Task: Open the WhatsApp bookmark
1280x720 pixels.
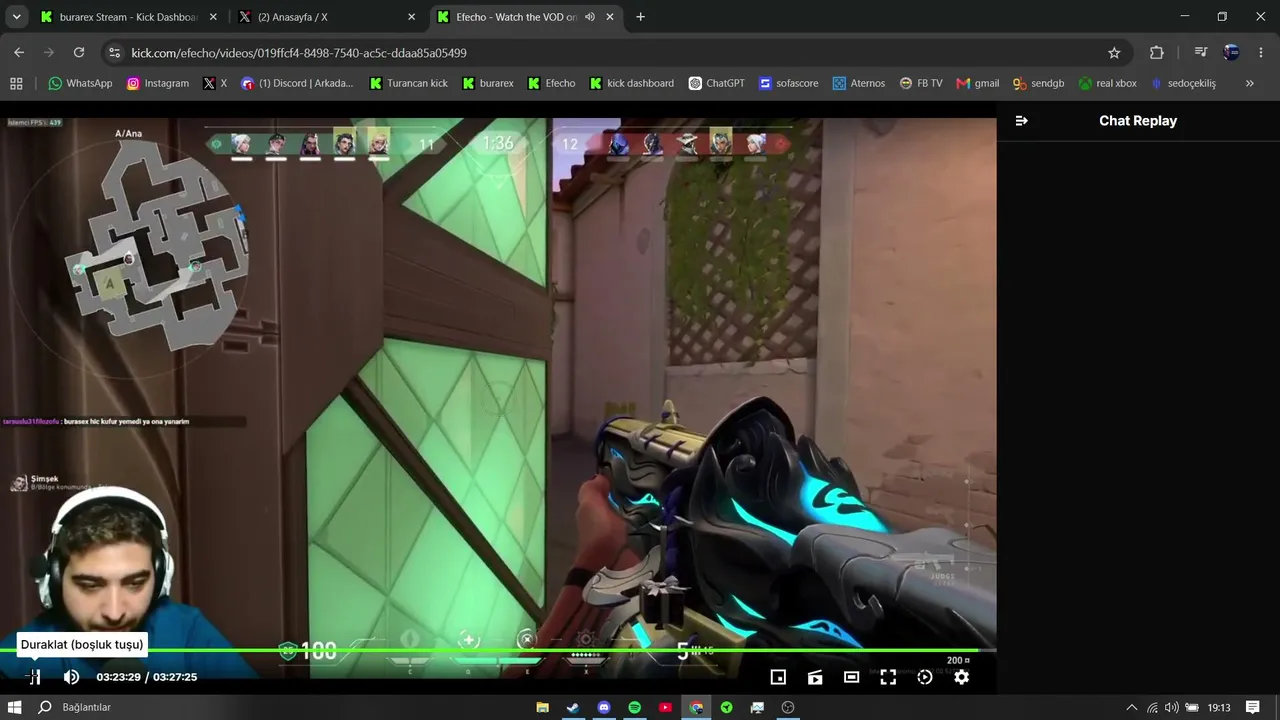Action: click(x=80, y=83)
